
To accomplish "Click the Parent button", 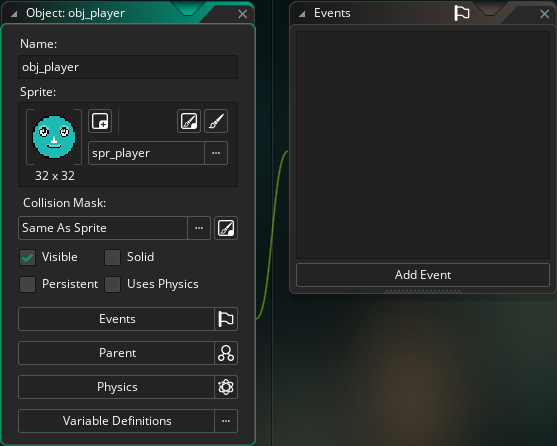I will click(x=117, y=353).
